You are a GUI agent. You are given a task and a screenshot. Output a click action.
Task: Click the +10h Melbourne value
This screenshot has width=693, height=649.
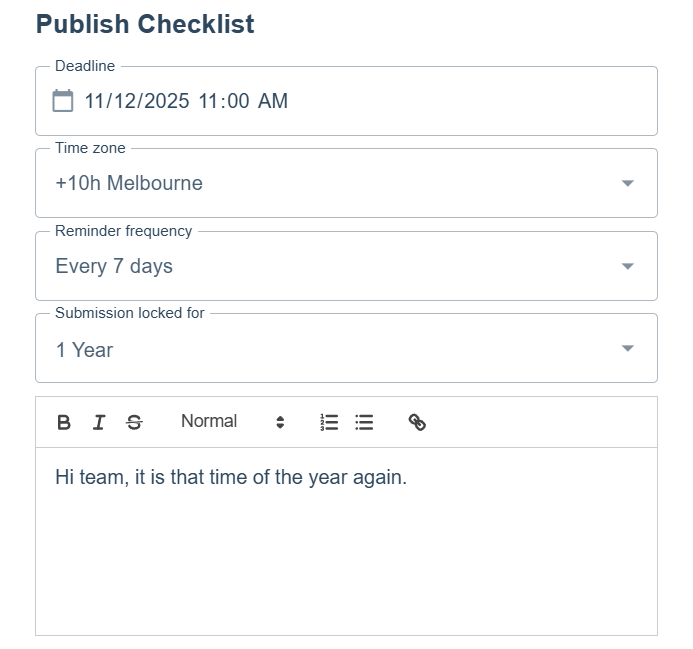129,184
